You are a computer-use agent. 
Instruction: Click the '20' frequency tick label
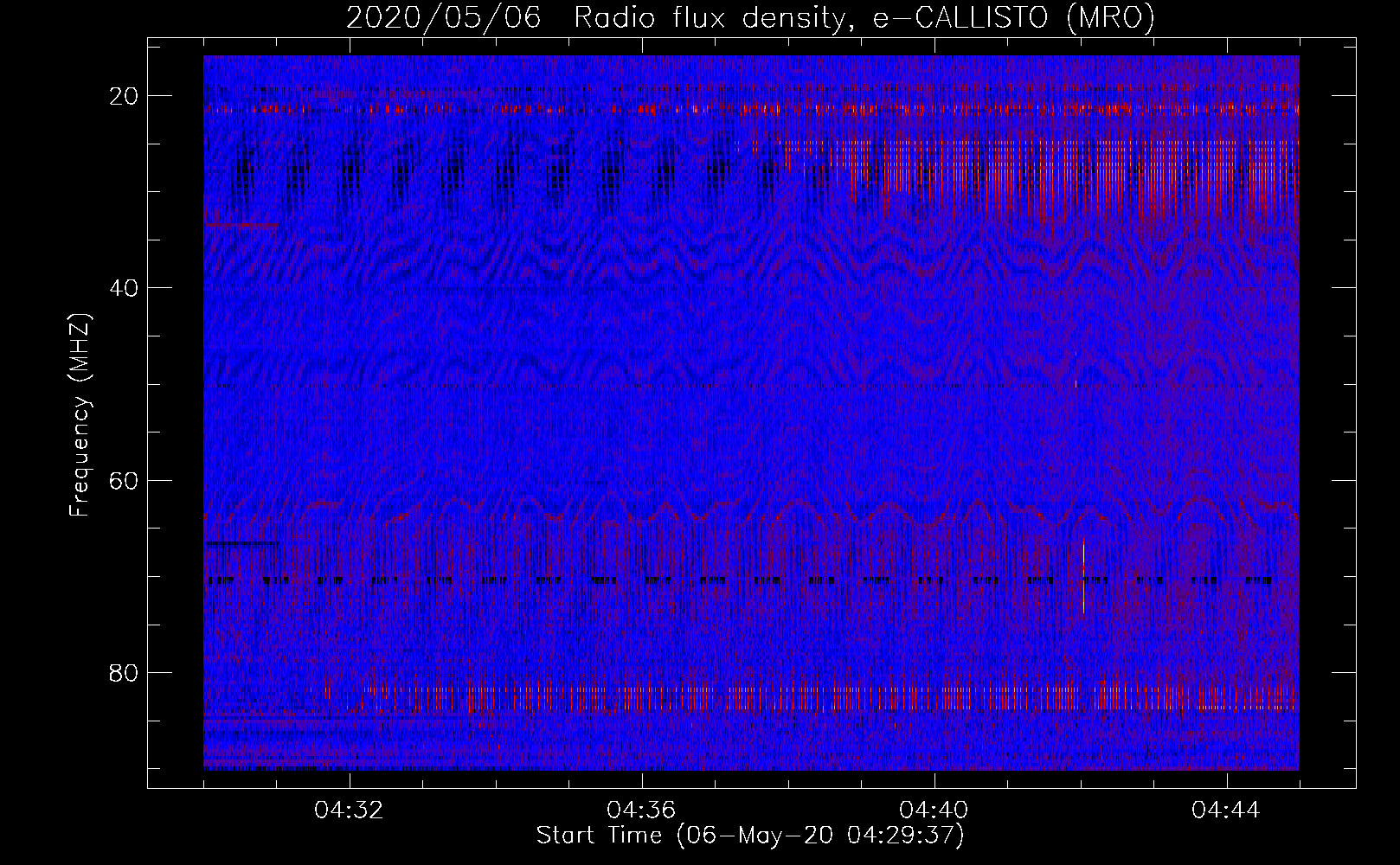(x=125, y=96)
